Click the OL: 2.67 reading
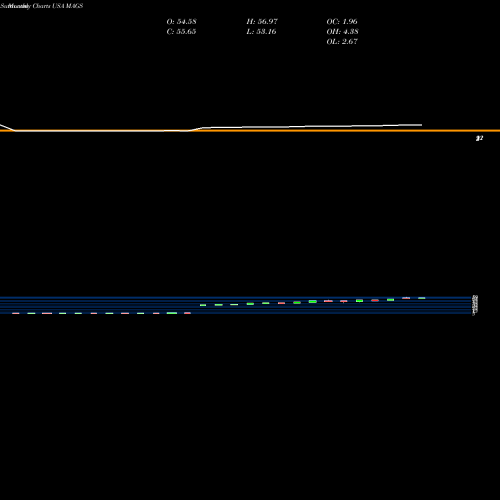Viewport: 500px width, 500px height. (x=342, y=41)
